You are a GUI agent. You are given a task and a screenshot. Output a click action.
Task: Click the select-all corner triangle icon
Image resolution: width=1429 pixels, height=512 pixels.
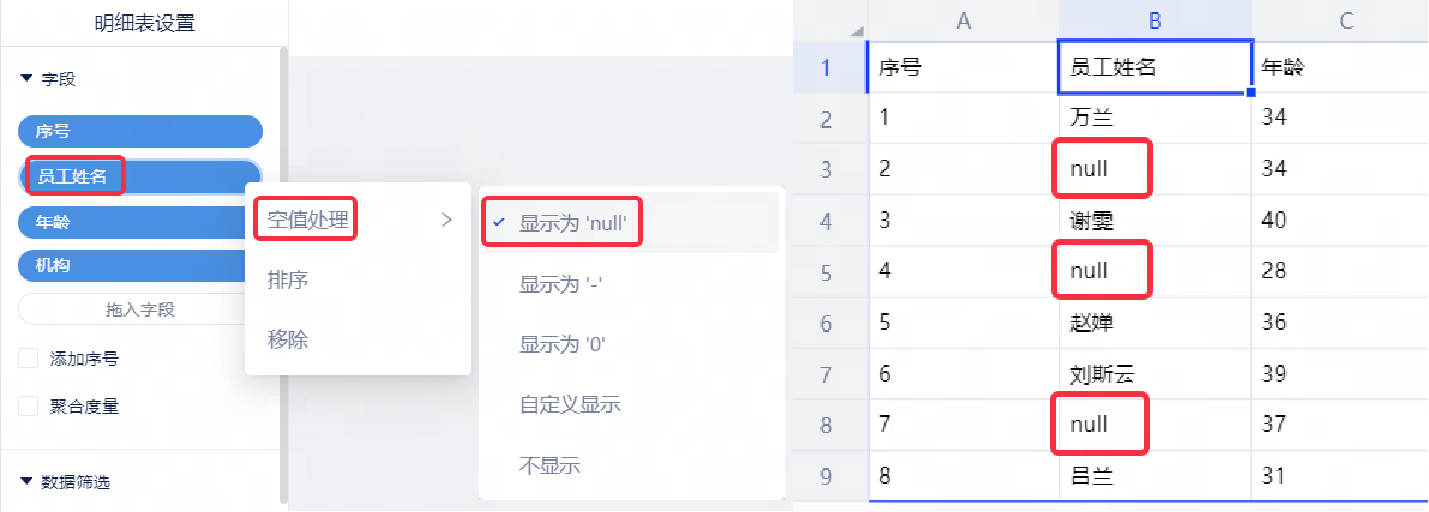(x=856, y=32)
